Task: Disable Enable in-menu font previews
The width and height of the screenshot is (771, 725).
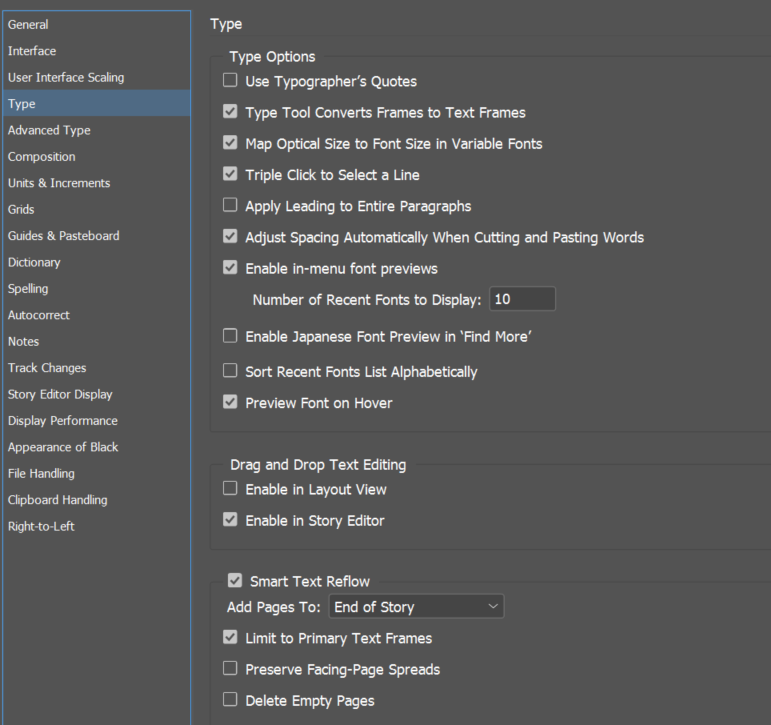Action: click(x=231, y=268)
